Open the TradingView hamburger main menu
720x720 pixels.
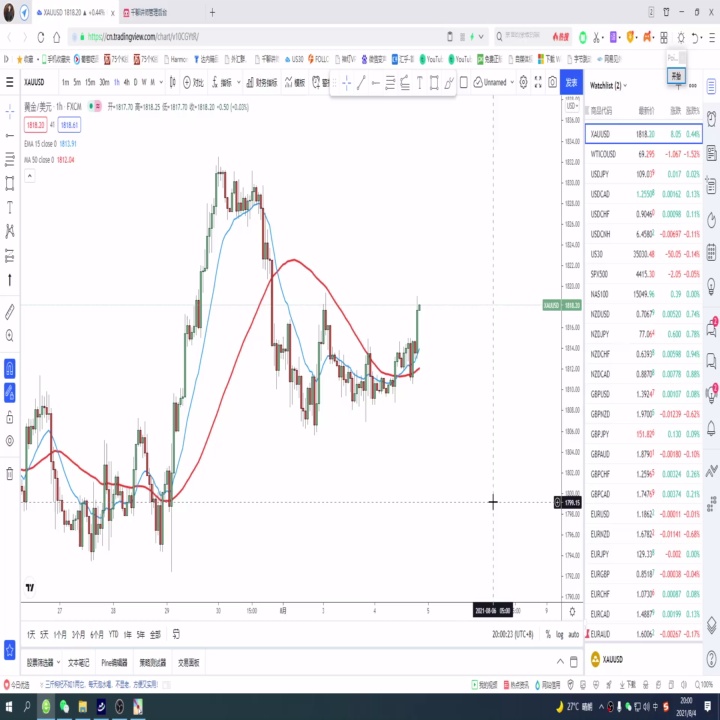tap(9, 82)
